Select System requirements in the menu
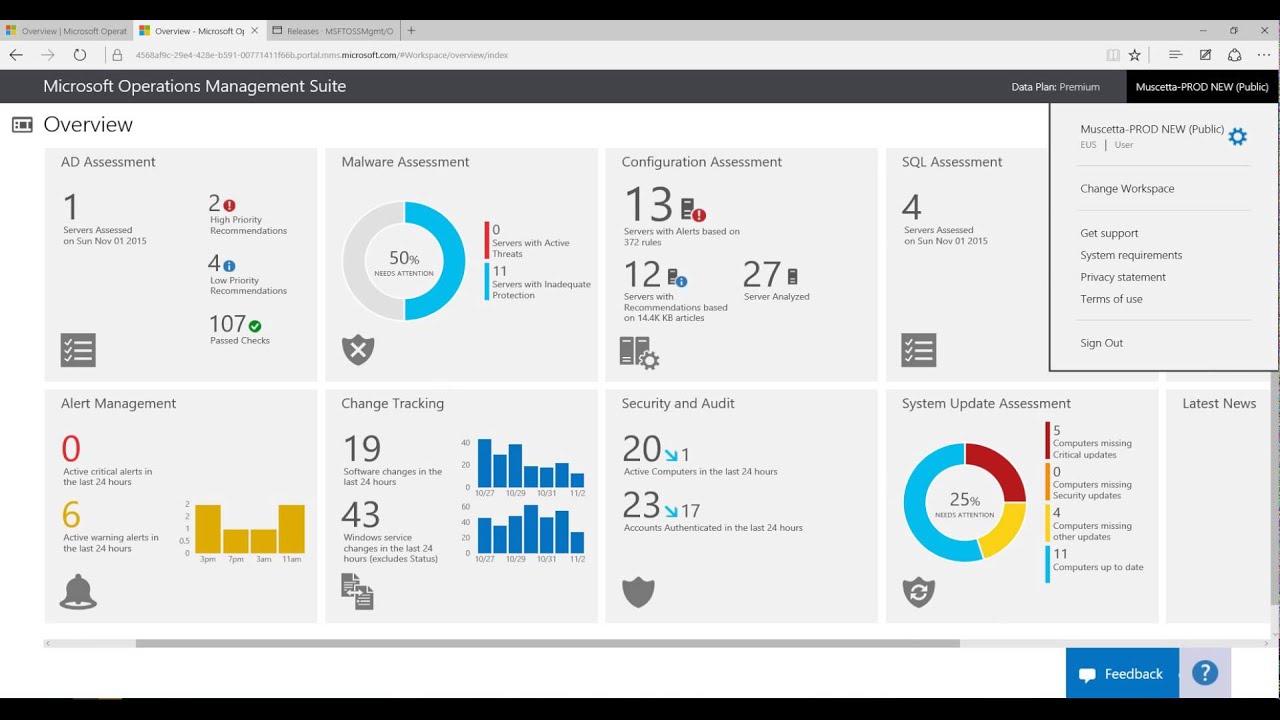Viewport: 1280px width, 720px height. 1131,255
